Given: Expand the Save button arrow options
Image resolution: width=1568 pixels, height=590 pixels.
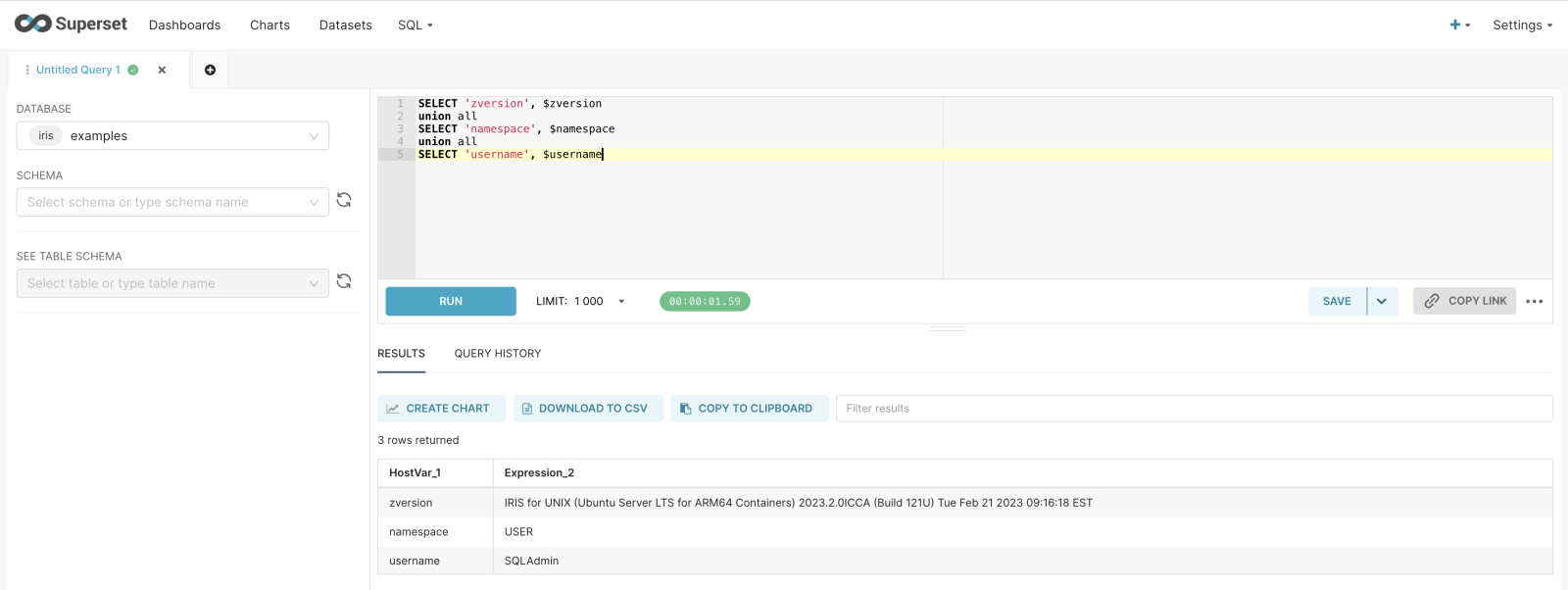Looking at the screenshot, I should click(1382, 301).
